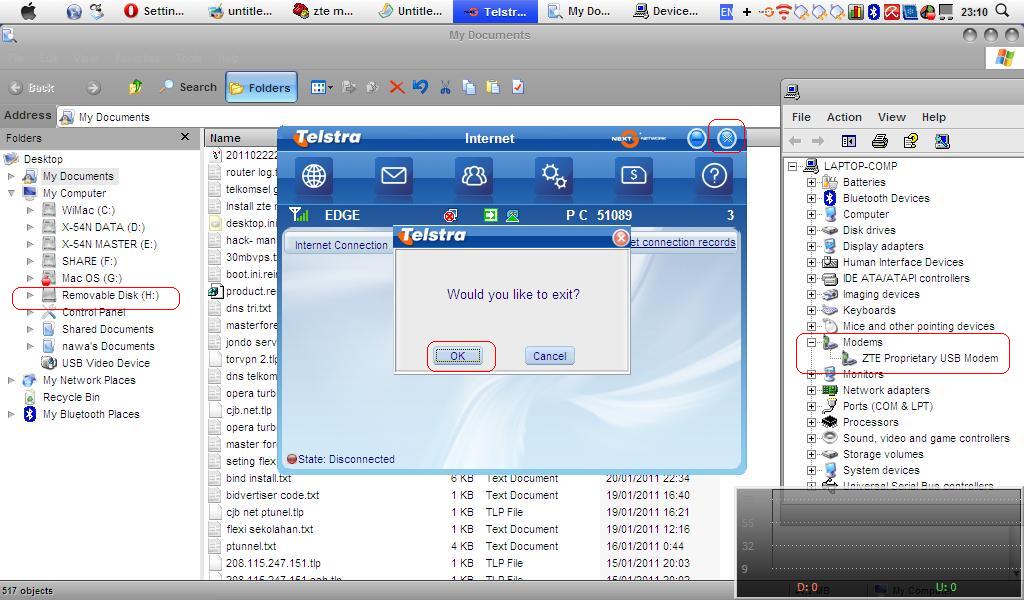Click the Paste icon in Explorer toolbar
The image size is (1024, 600).
coord(493,87)
